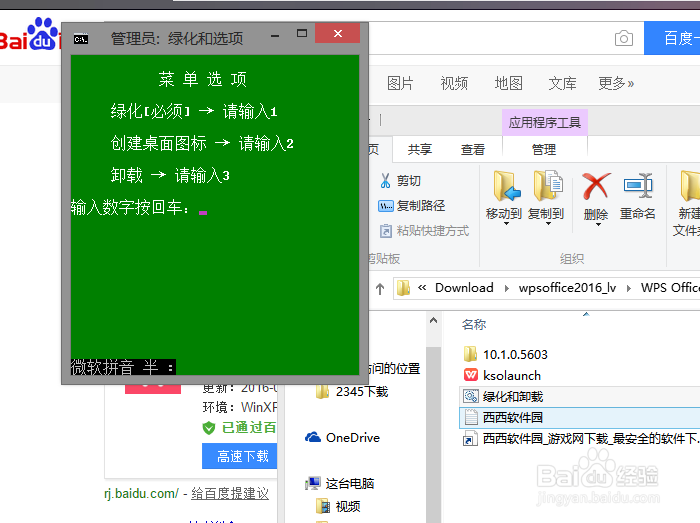
Task: Click the 这台电脑 label in the navigation tree
Action: pyautogui.click(x=350, y=483)
